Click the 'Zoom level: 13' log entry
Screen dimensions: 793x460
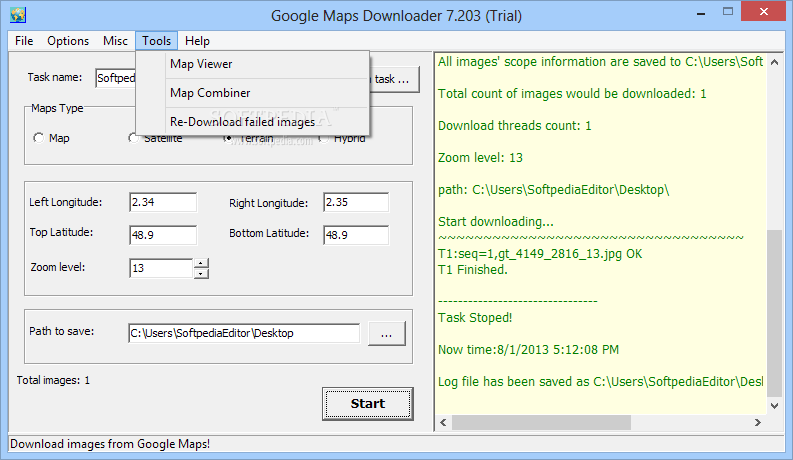click(480, 158)
